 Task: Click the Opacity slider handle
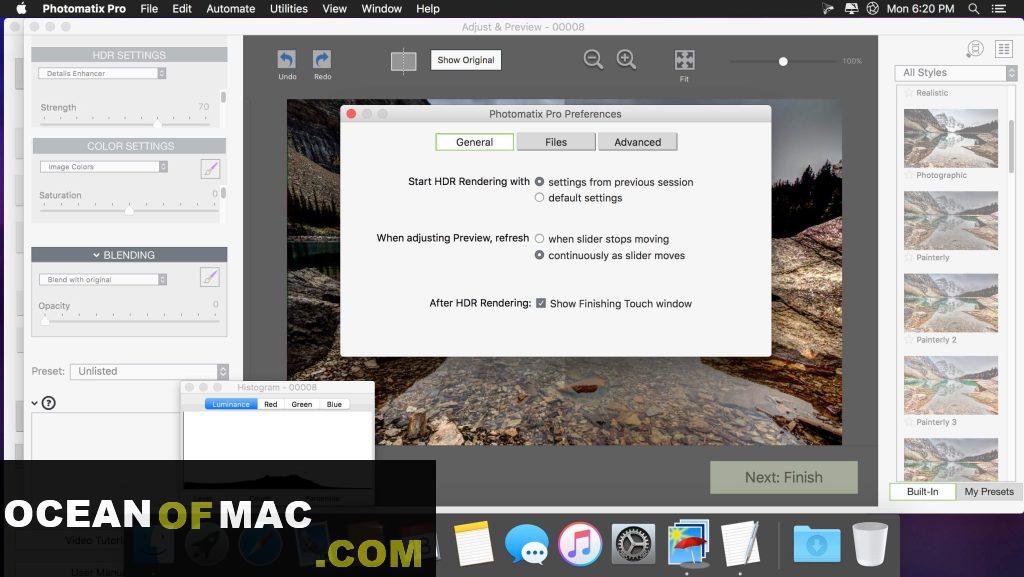click(44, 320)
